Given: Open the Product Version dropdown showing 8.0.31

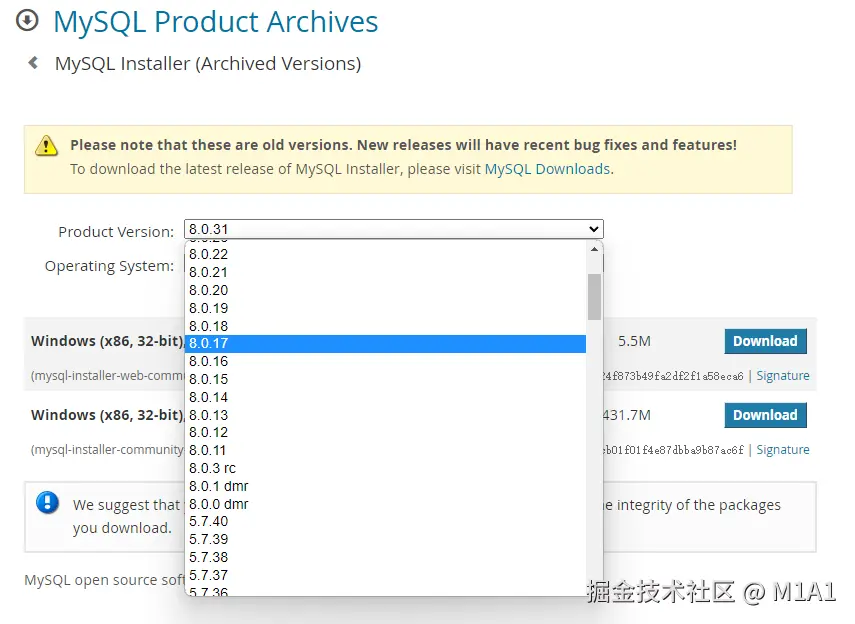Looking at the screenshot, I should (394, 229).
